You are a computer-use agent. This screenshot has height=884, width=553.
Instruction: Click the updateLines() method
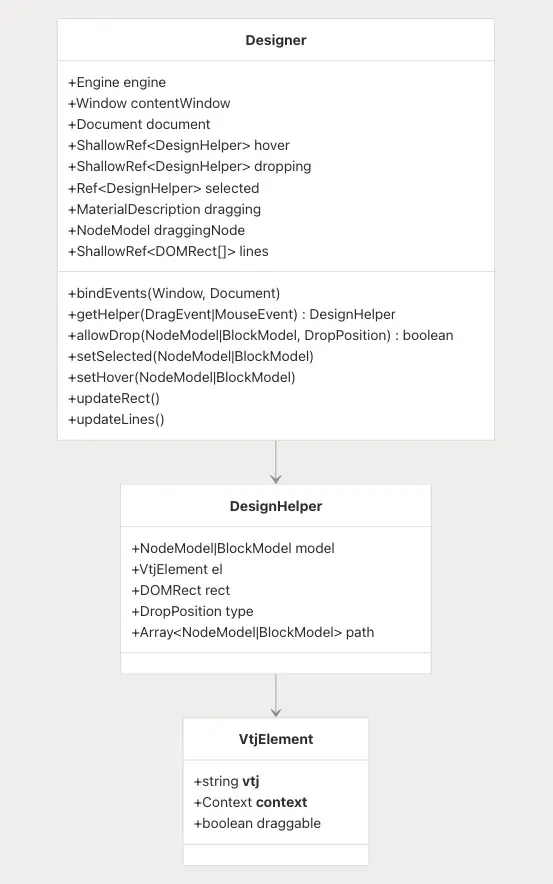116,419
